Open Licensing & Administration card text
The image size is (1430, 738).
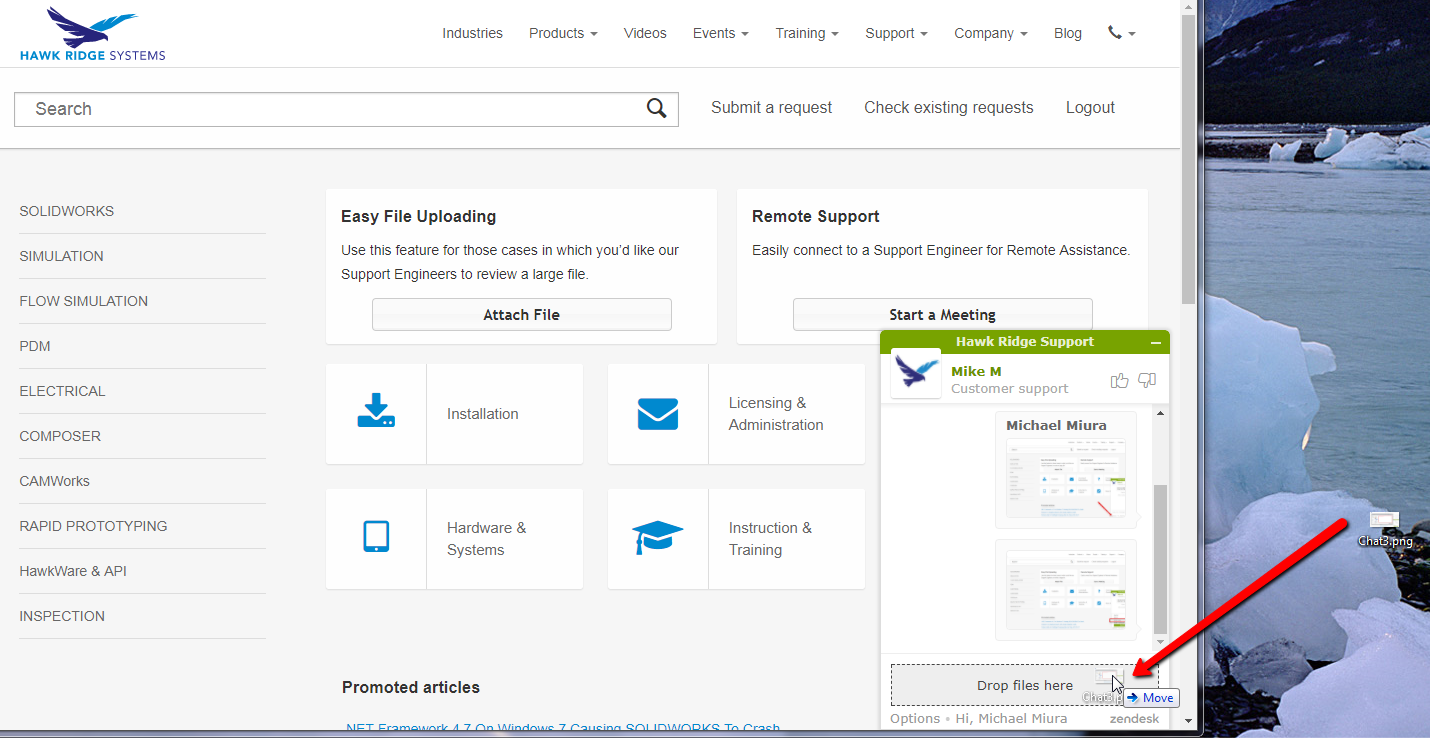point(776,414)
